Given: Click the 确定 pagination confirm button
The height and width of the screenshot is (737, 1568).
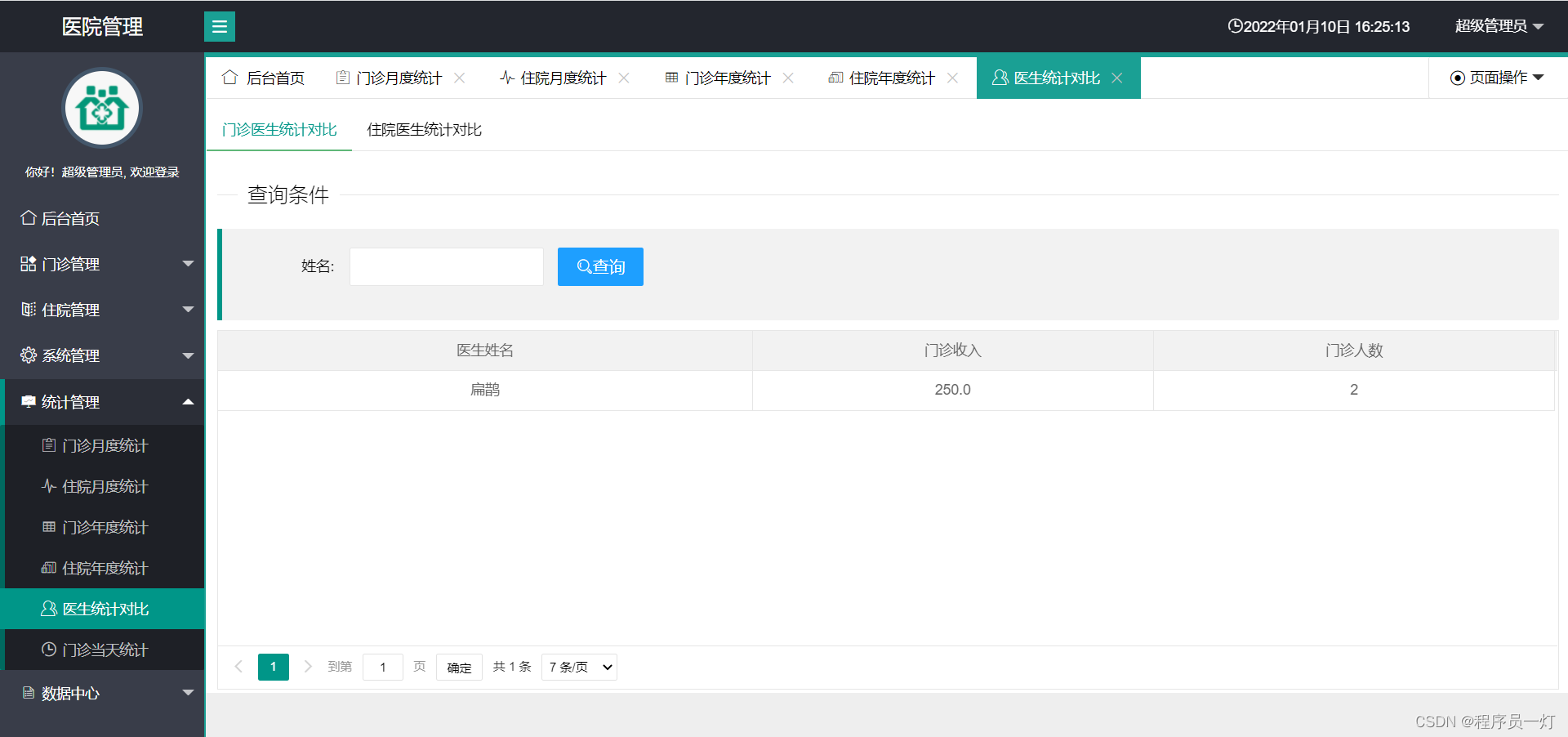Looking at the screenshot, I should [459, 667].
